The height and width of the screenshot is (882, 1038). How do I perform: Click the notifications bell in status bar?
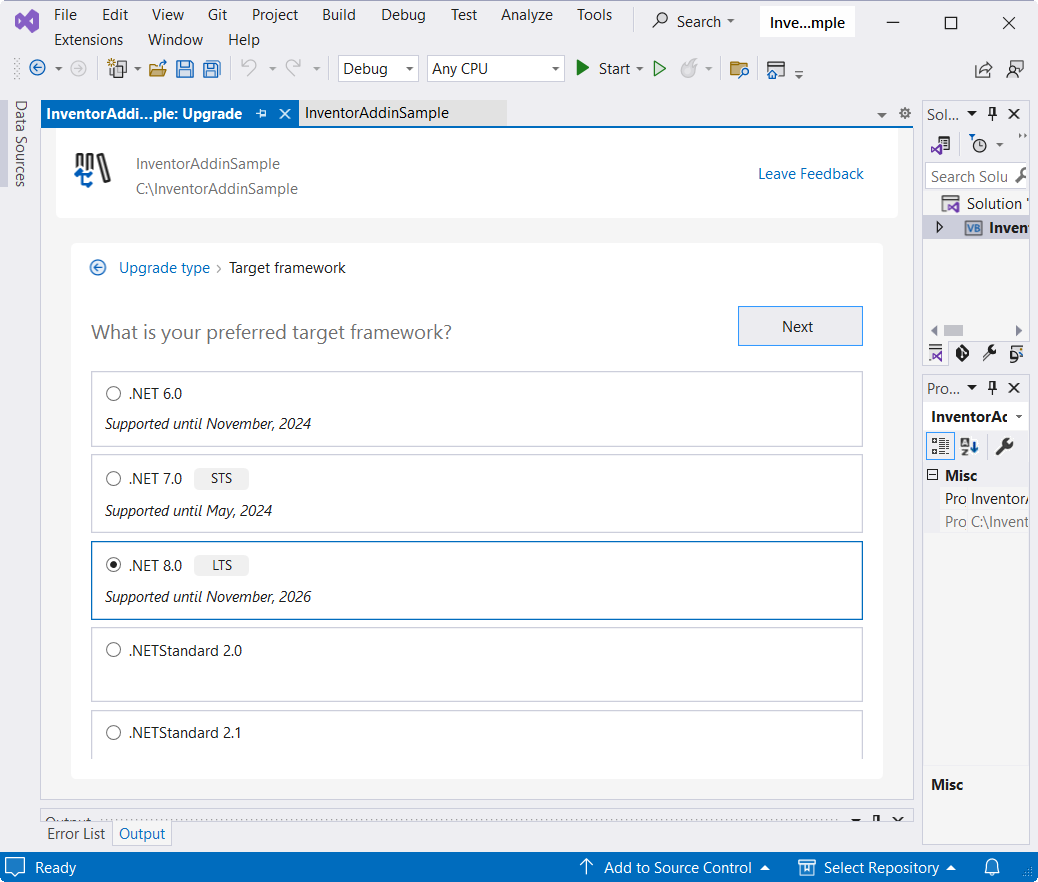pyautogui.click(x=992, y=867)
